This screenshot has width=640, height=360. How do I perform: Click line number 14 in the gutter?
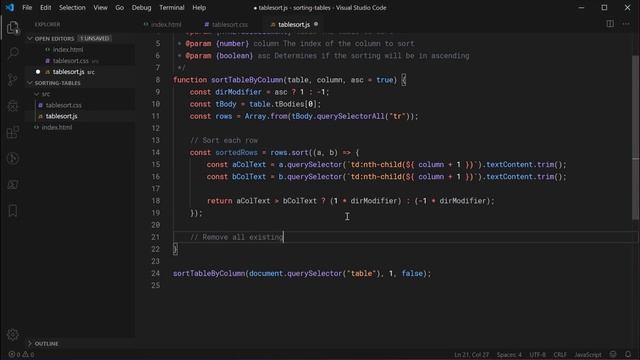(156, 152)
